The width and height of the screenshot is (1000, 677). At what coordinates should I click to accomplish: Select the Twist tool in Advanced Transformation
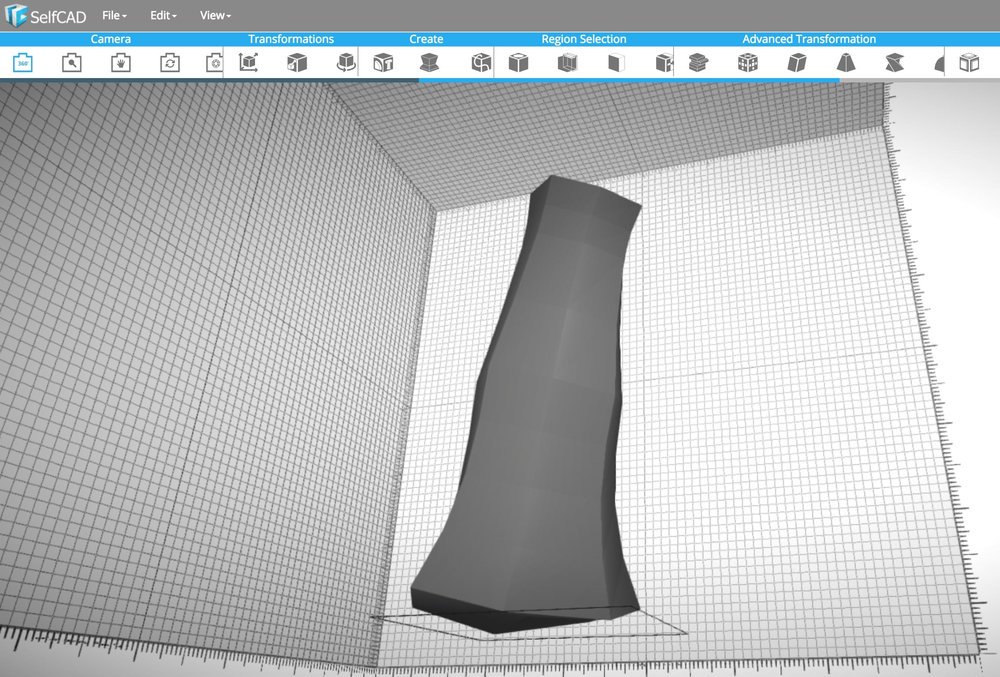[x=895, y=62]
